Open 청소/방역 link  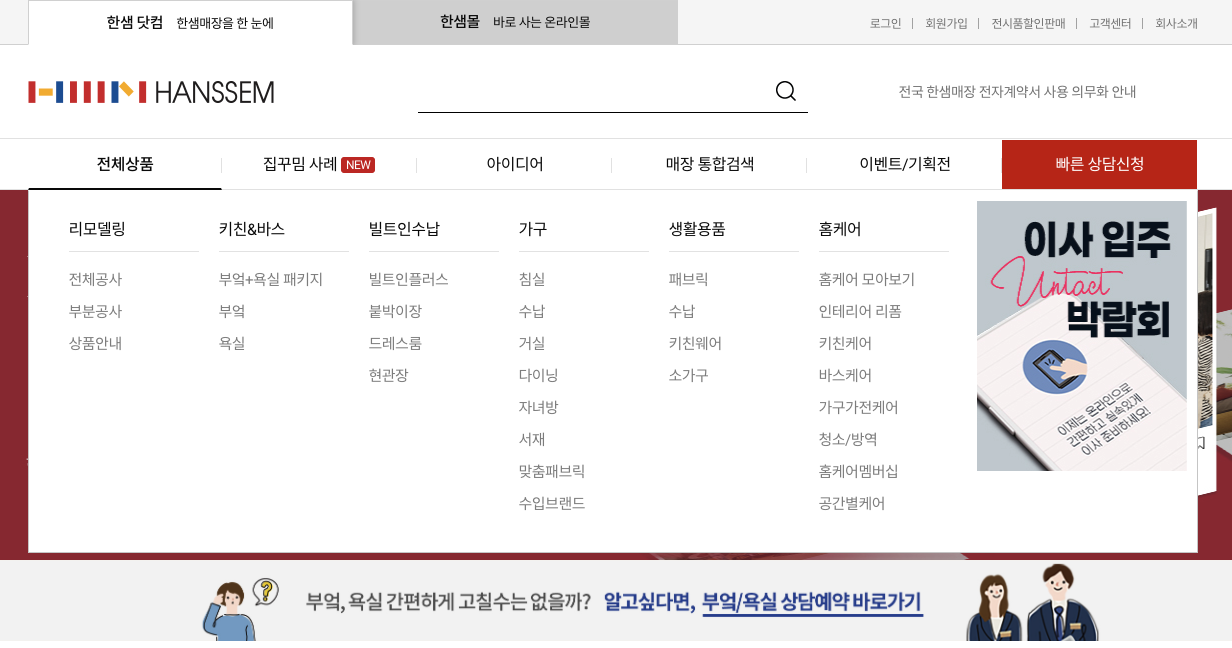848,439
